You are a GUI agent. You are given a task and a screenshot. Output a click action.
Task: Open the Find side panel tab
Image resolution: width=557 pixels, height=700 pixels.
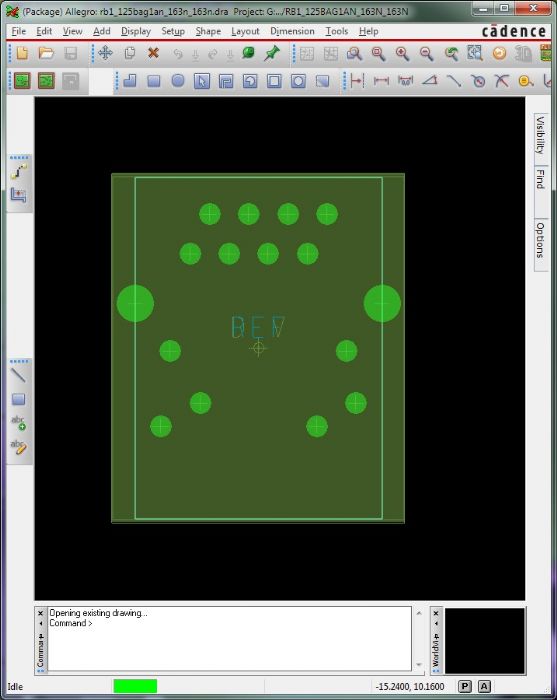tap(540, 179)
